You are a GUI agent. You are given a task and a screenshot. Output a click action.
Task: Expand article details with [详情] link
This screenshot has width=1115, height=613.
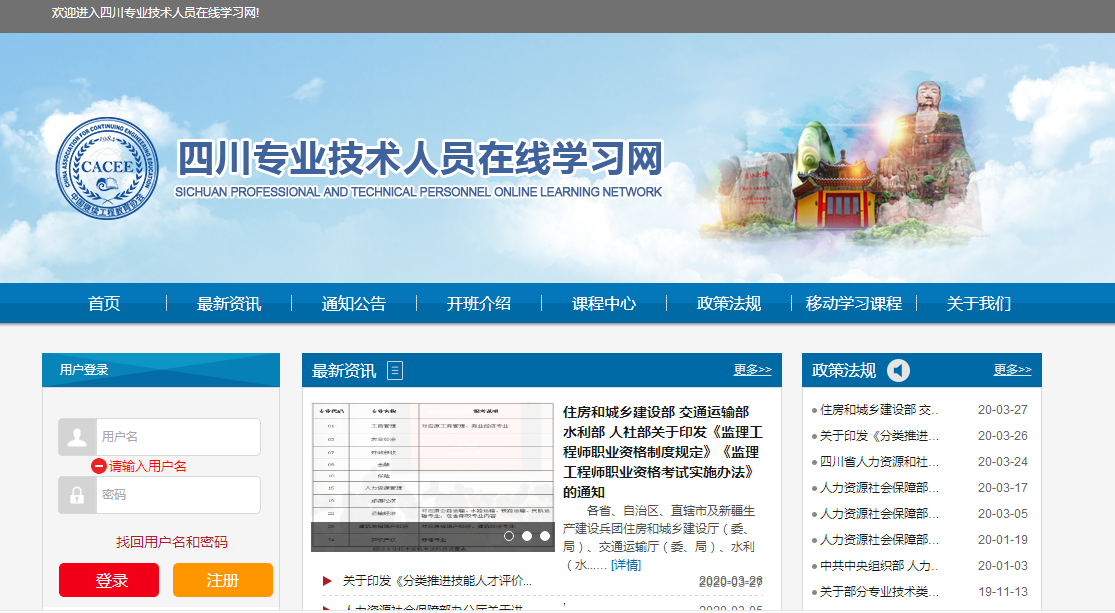[x=626, y=565]
